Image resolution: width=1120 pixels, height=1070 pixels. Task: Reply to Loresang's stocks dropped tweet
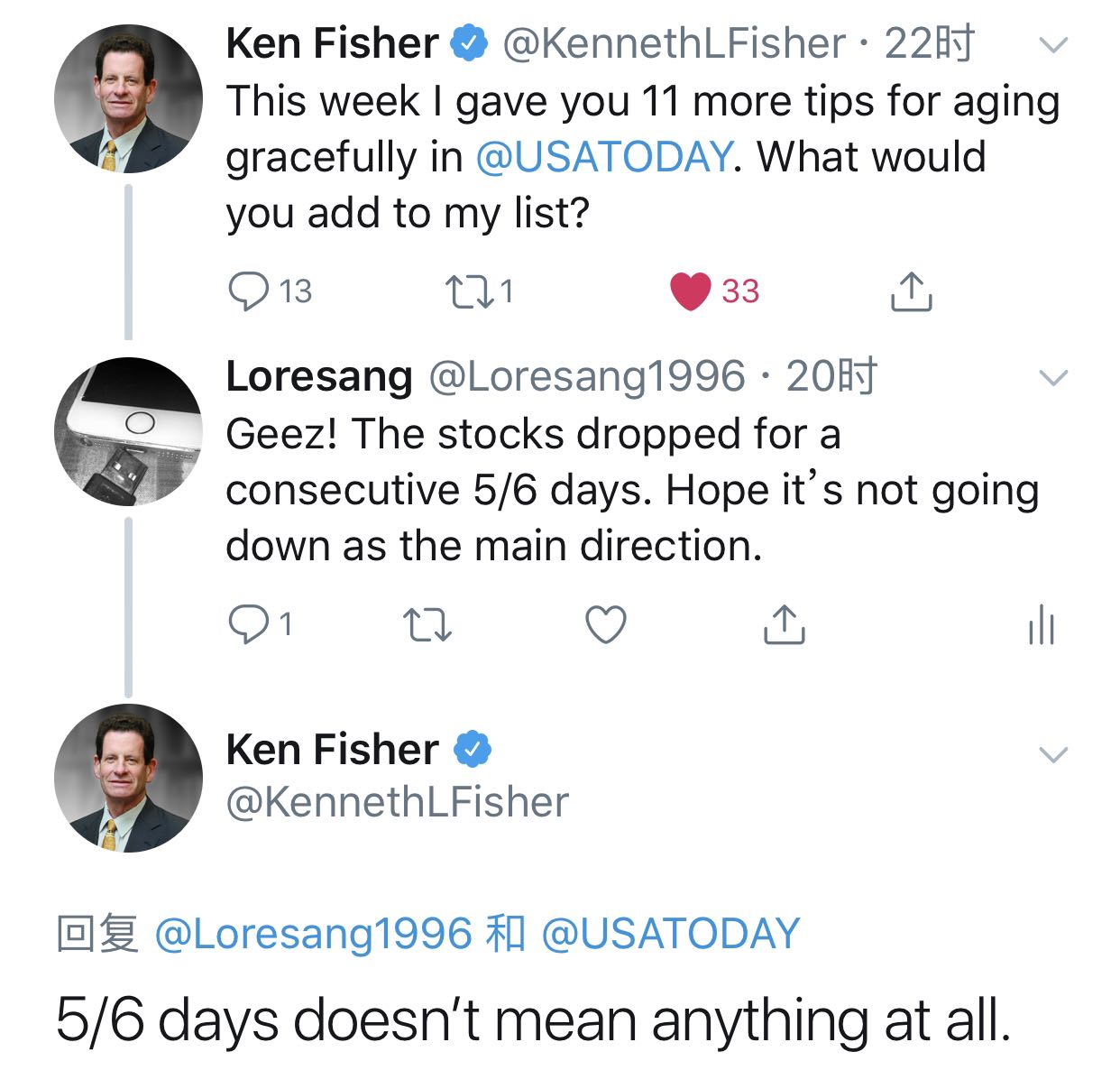pos(248,624)
